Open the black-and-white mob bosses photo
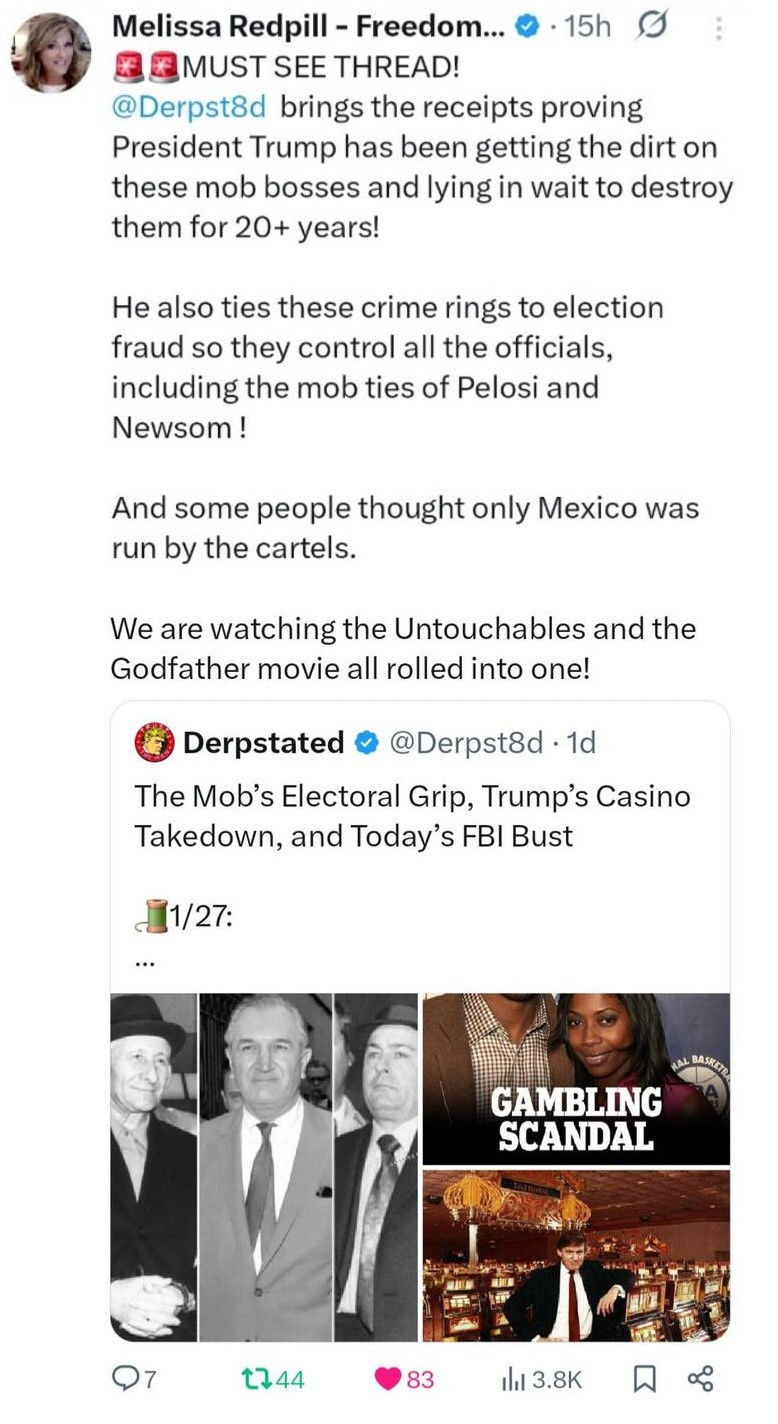 click(x=264, y=1166)
